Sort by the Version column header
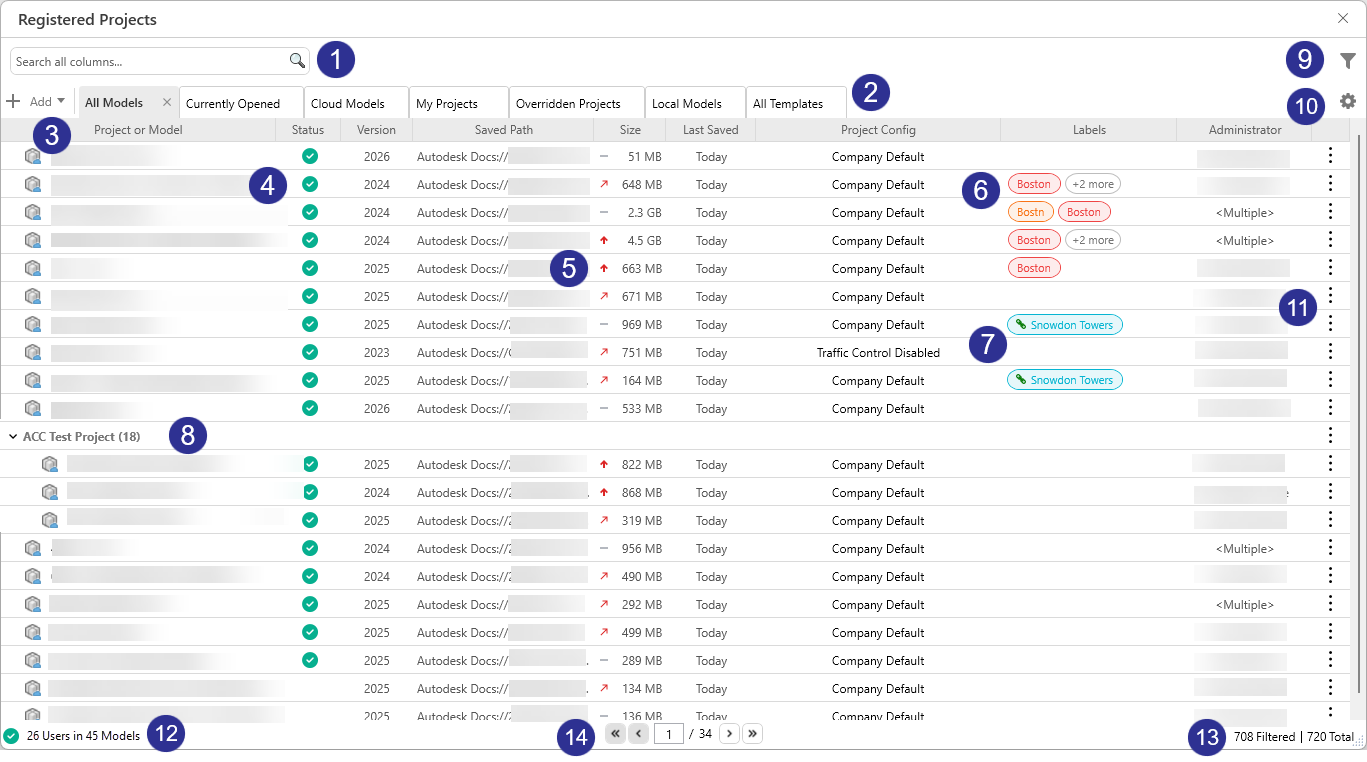Image resolution: width=1367 pixels, height=762 pixels. tap(377, 130)
